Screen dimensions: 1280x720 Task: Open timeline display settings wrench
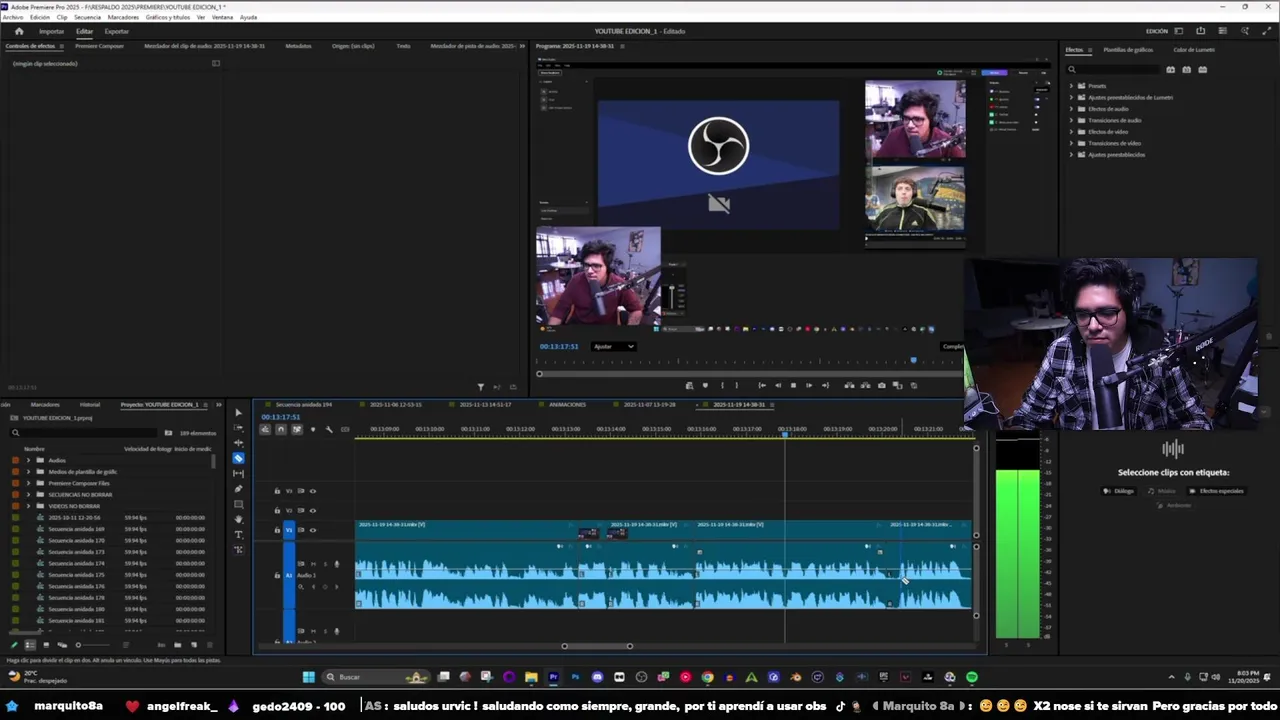pos(329,429)
